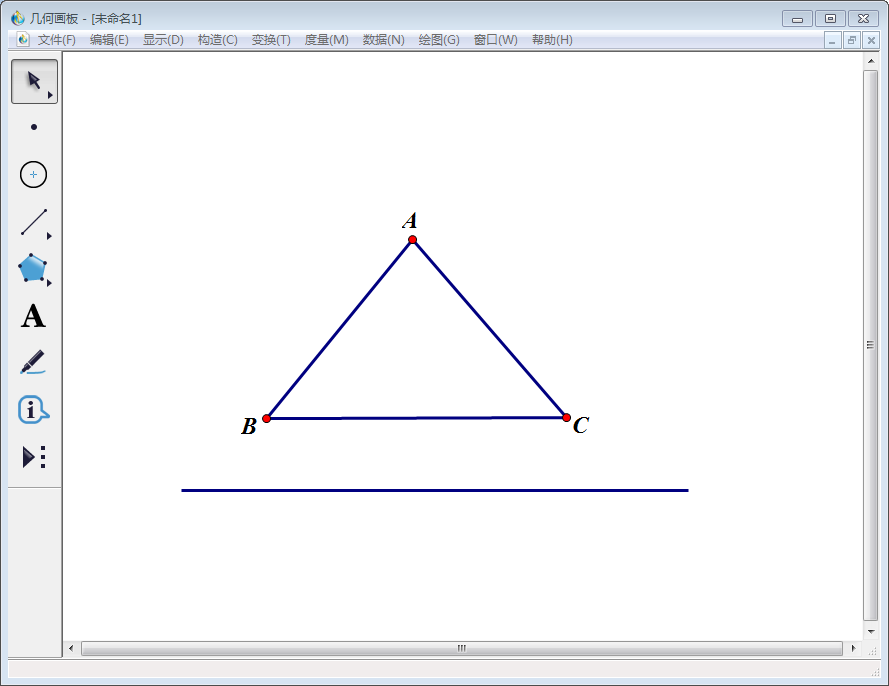Image resolution: width=889 pixels, height=686 pixels.
Task: Expand the Arrow tool flyout triangle
Action: point(50,95)
